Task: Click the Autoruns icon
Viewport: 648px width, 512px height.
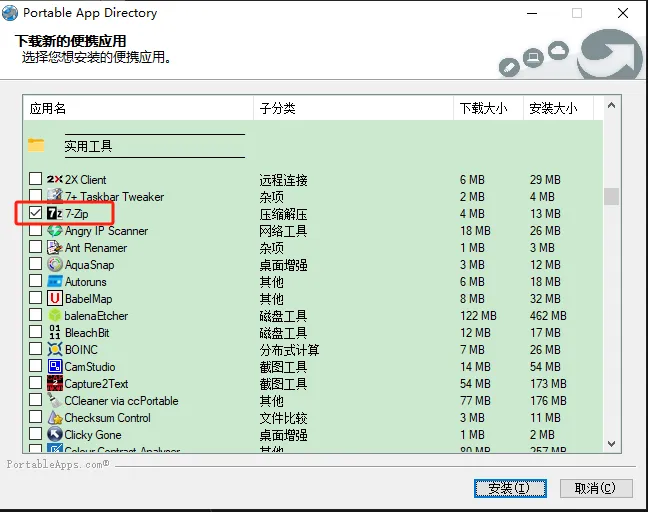Action: point(55,281)
